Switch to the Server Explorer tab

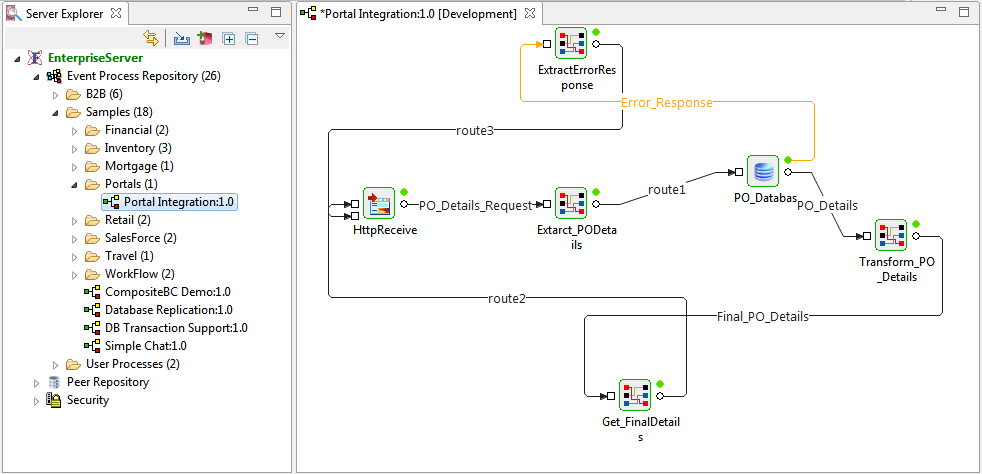[65, 13]
